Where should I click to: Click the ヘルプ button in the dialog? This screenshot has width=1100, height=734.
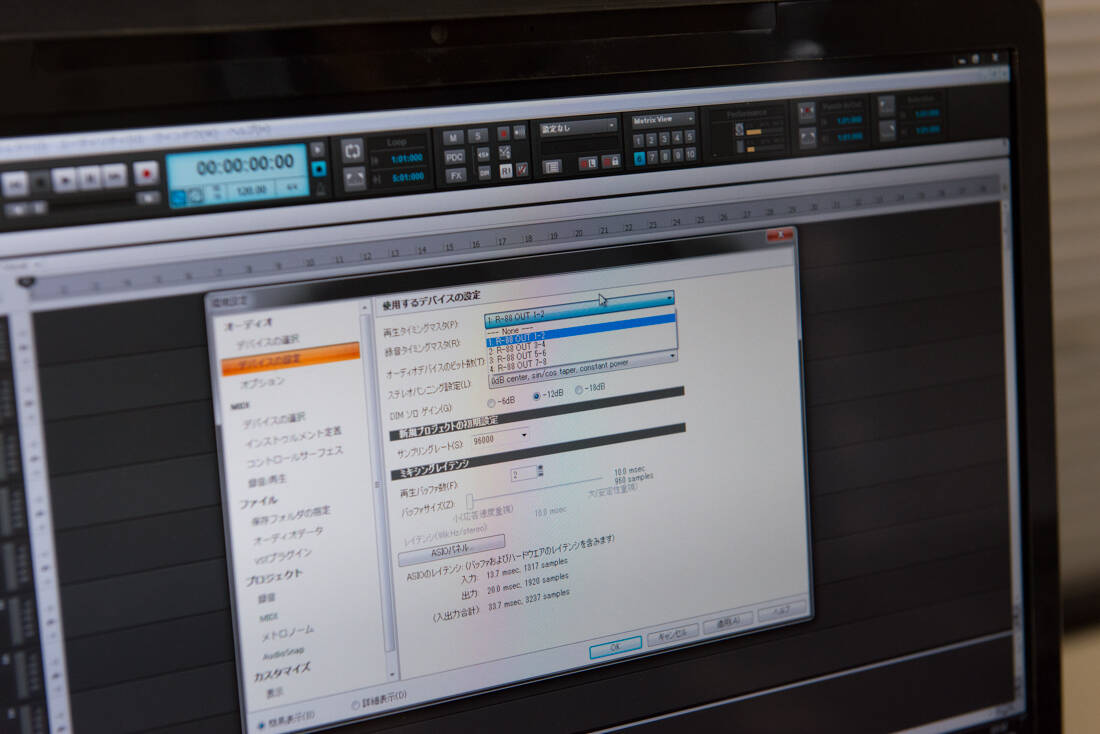click(781, 610)
